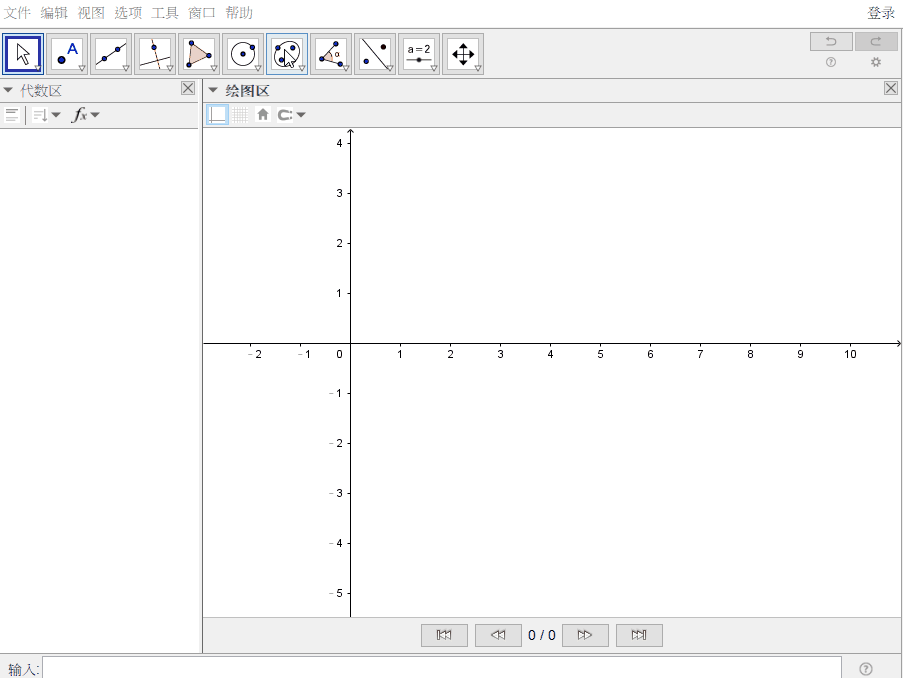This screenshot has width=903, height=678.
Task: Select the Move graphics view tool
Action: [463, 54]
